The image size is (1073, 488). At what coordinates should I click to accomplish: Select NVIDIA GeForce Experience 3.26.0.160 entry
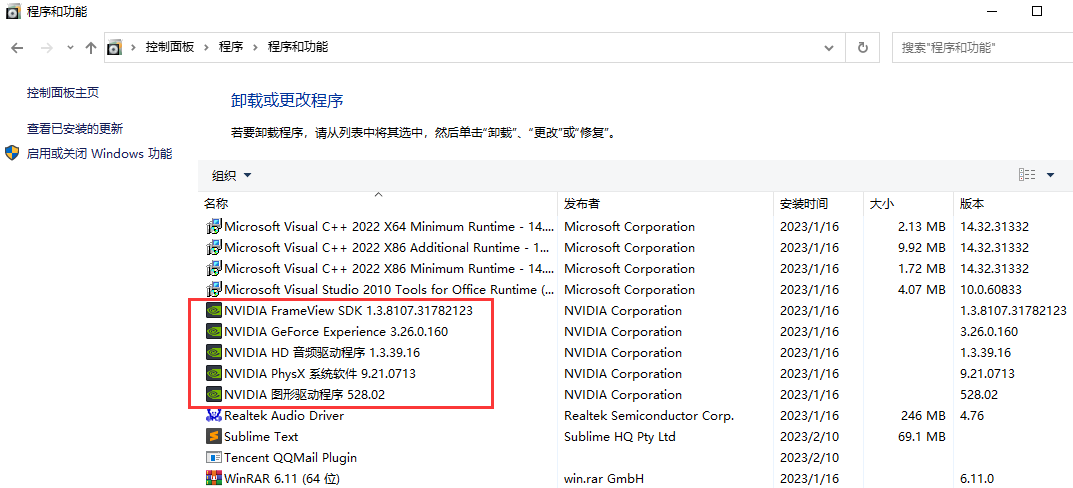point(336,332)
